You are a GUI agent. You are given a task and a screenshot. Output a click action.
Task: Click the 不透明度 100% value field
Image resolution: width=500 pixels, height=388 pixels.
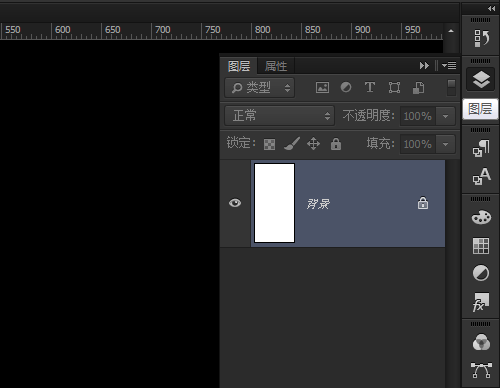click(418, 116)
